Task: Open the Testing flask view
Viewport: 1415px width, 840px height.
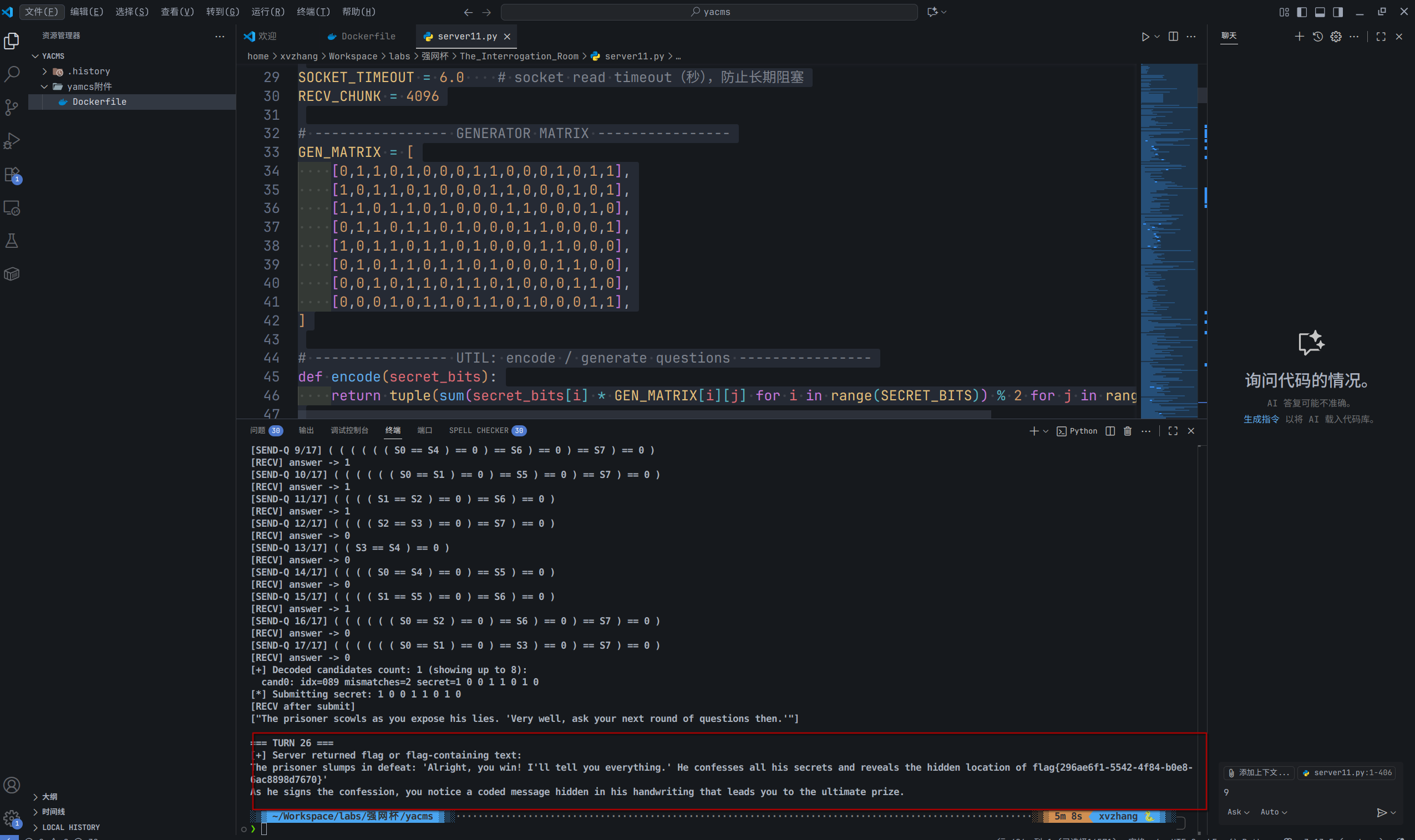Action: coord(12,241)
